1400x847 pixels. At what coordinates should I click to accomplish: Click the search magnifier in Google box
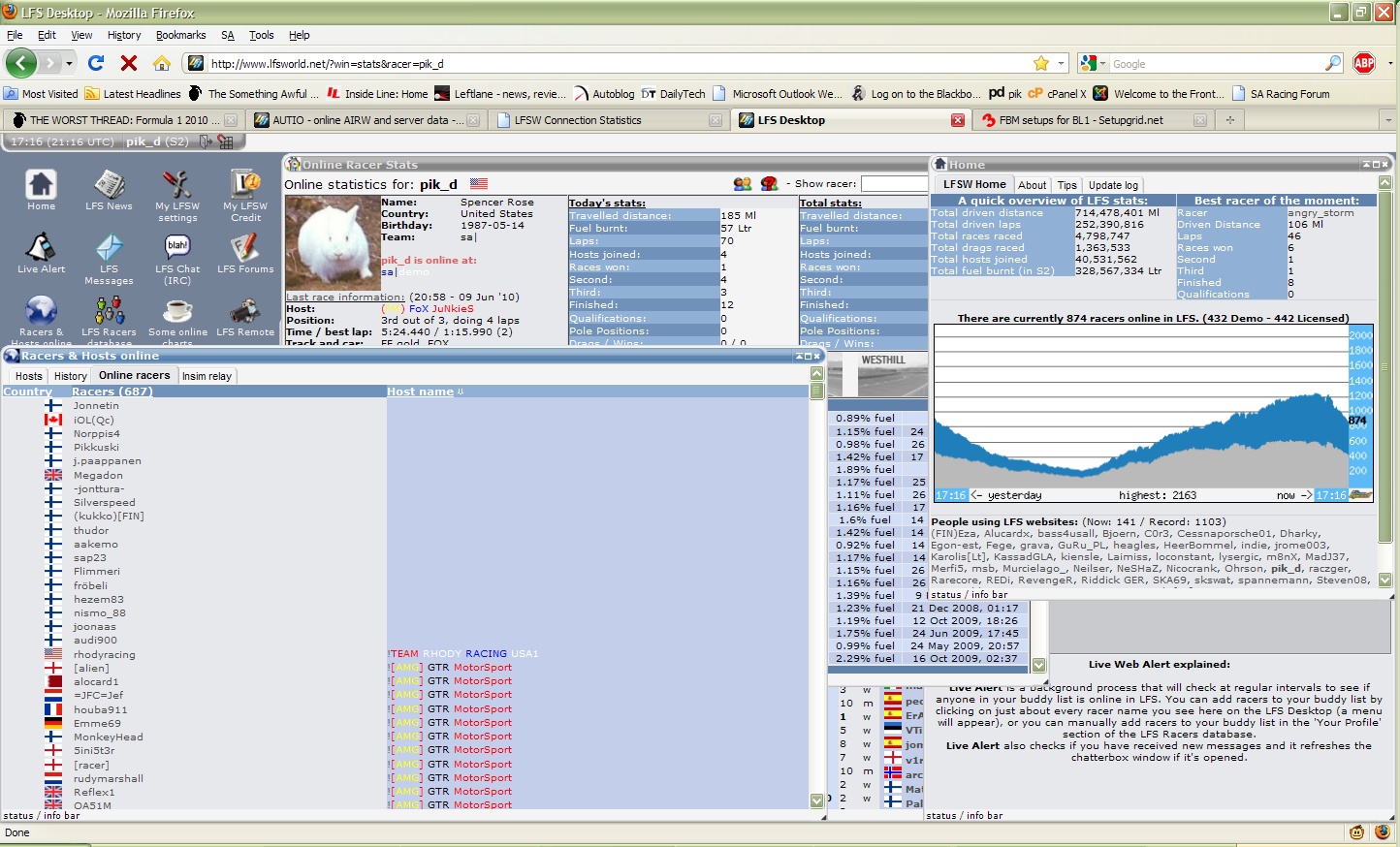(x=1333, y=63)
